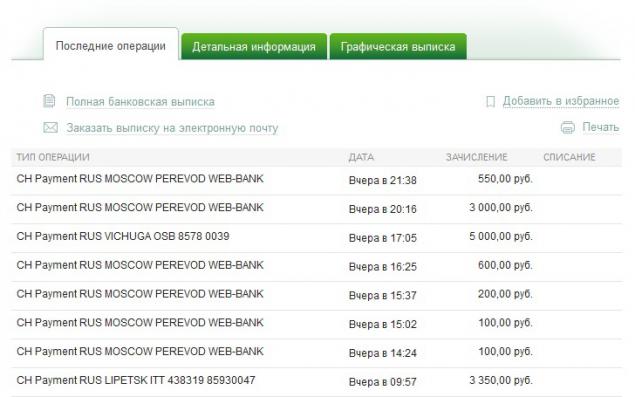635x397 pixels.
Task: Click the full bank statement document icon
Action: pyautogui.click(x=49, y=101)
